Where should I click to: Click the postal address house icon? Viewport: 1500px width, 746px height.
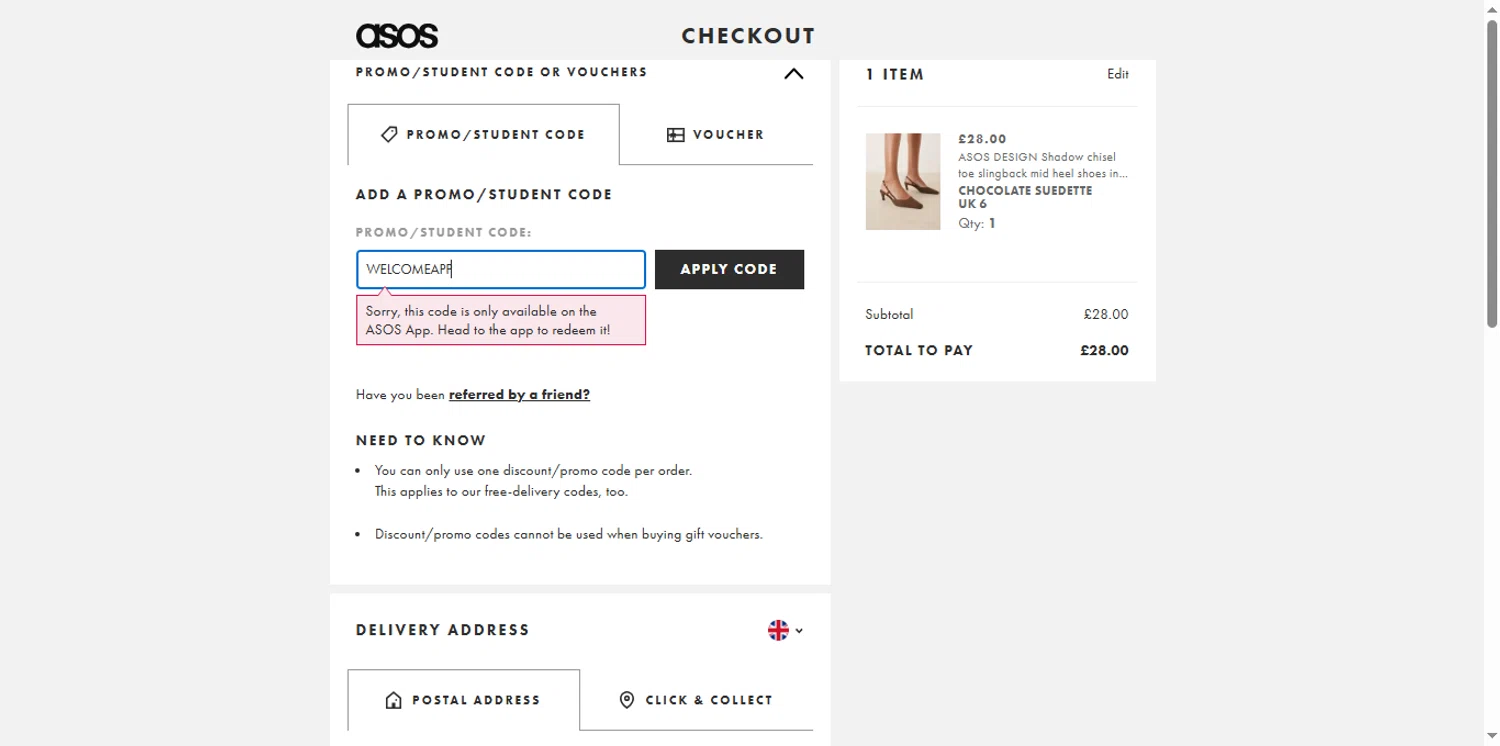(x=393, y=700)
